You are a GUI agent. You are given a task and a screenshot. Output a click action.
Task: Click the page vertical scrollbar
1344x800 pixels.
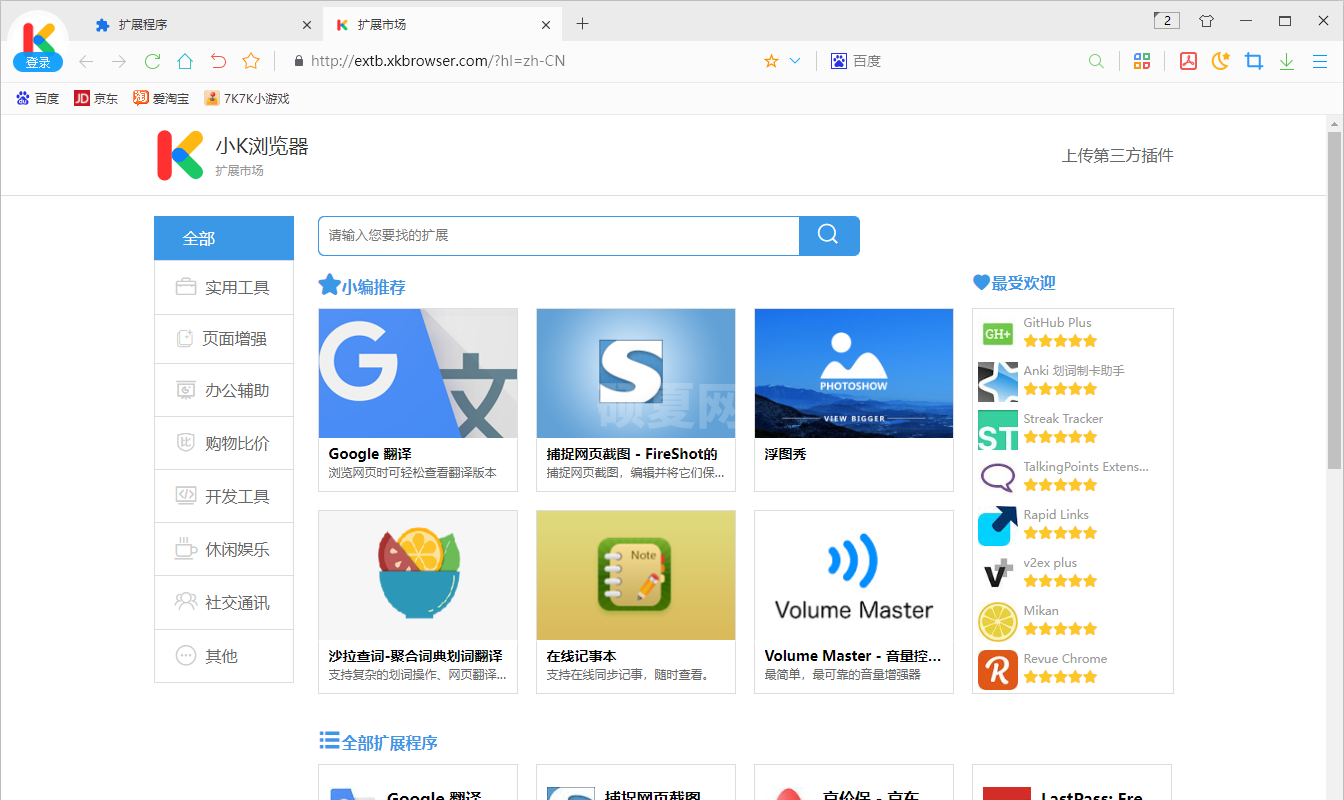pyautogui.click(x=1335, y=300)
